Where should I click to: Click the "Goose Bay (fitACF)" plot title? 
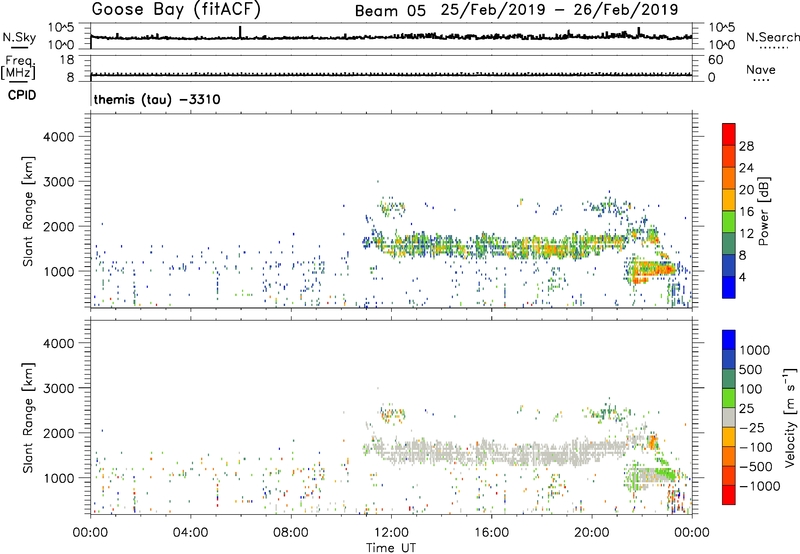[176, 9]
